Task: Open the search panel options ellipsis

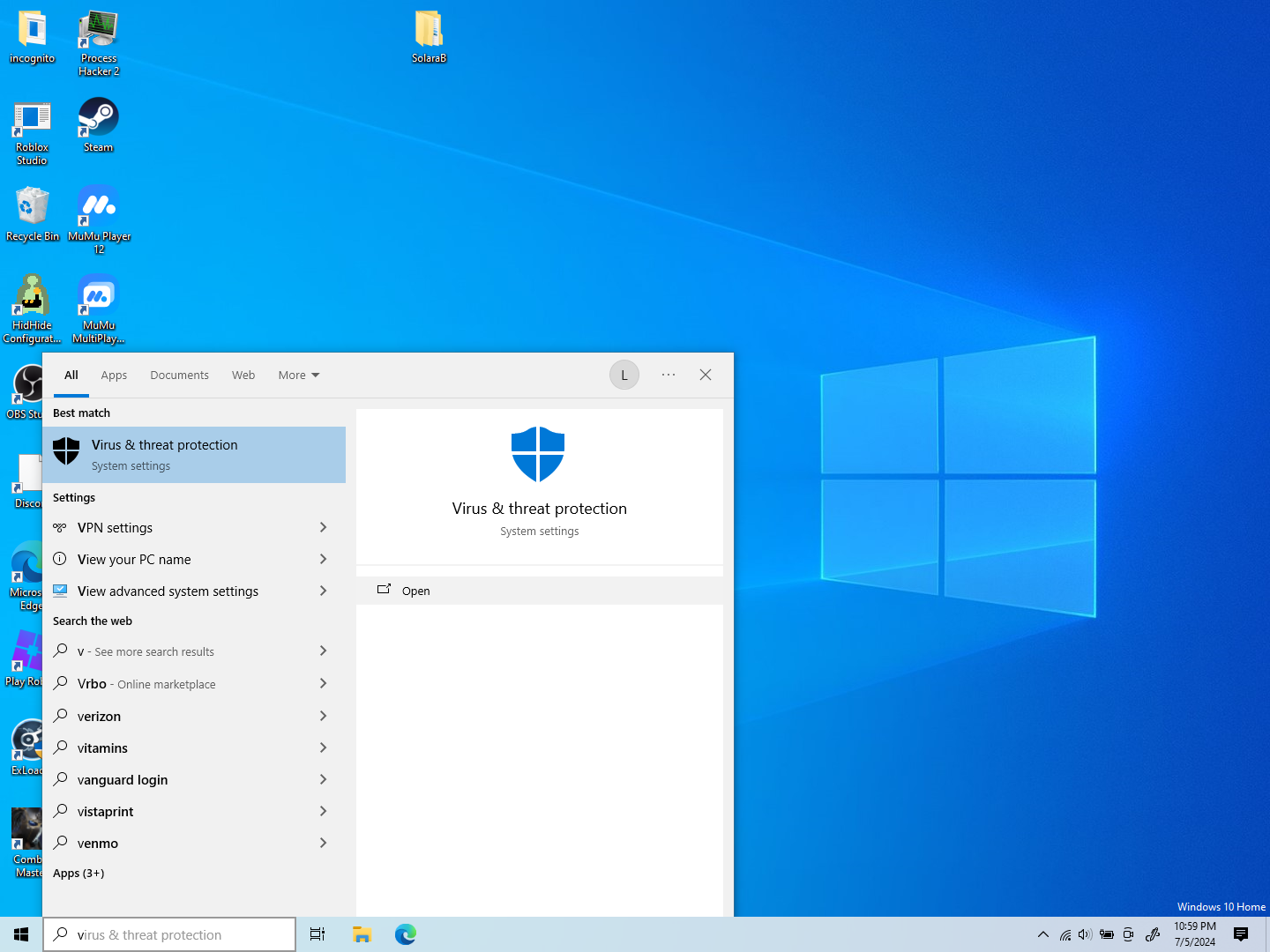Action: (669, 375)
